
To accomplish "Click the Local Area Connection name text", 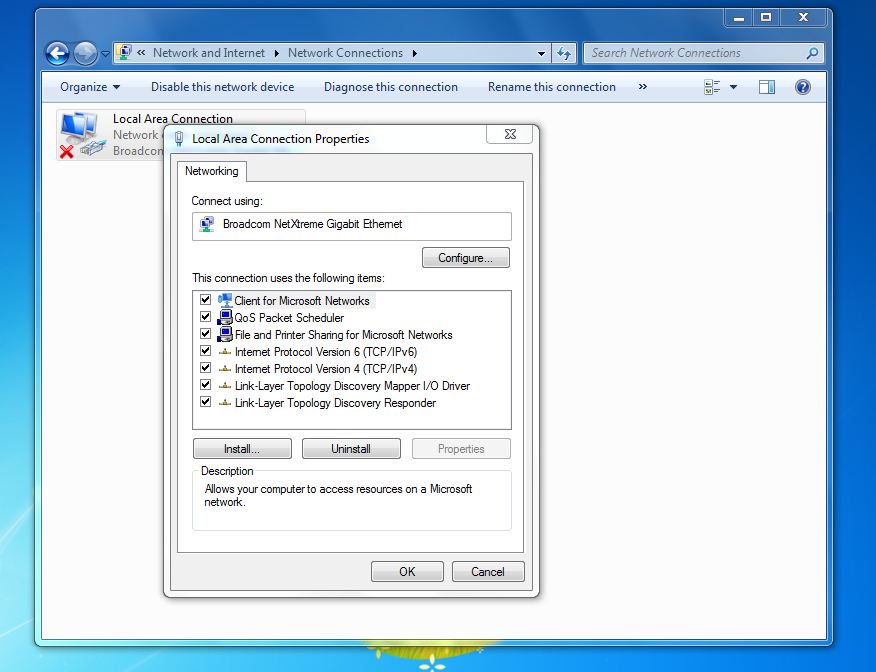I will point(173,118).
